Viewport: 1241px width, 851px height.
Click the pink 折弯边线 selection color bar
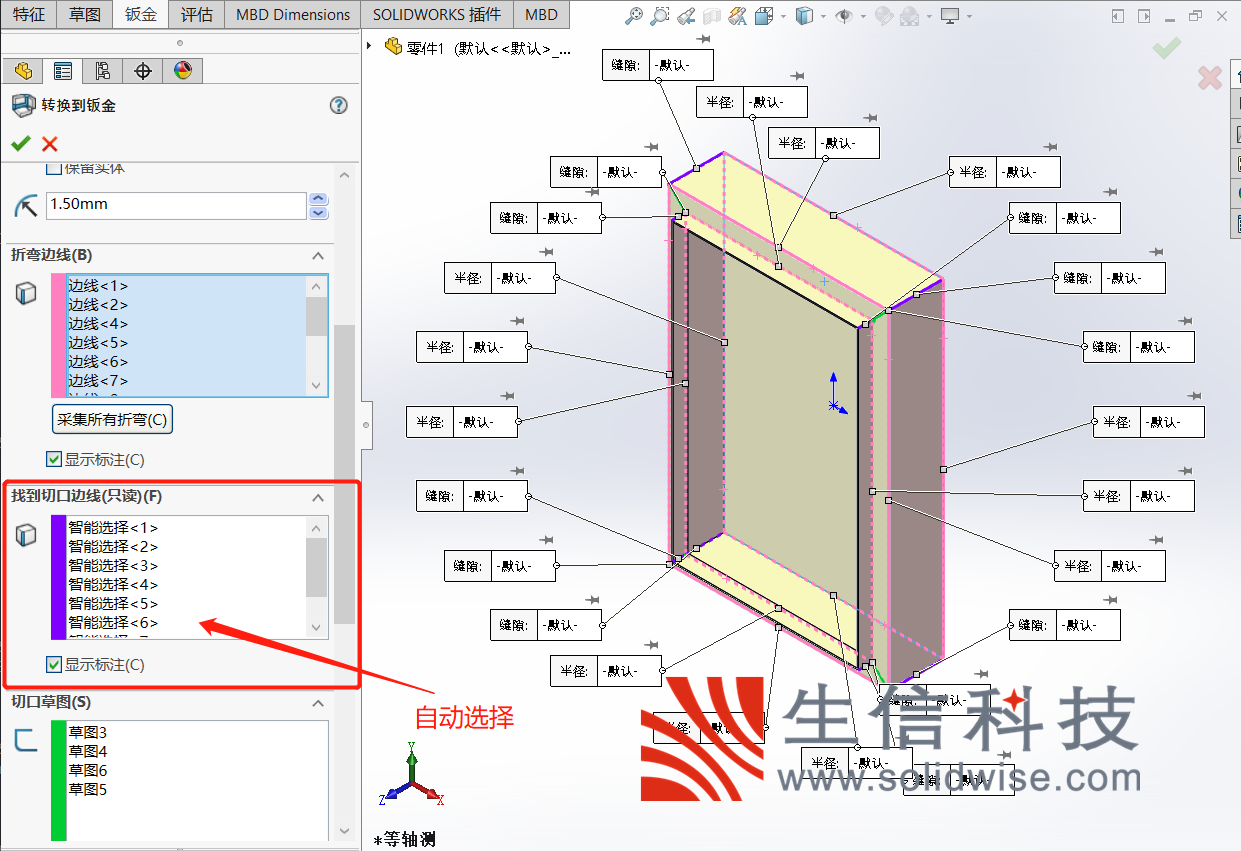point(58,335)
